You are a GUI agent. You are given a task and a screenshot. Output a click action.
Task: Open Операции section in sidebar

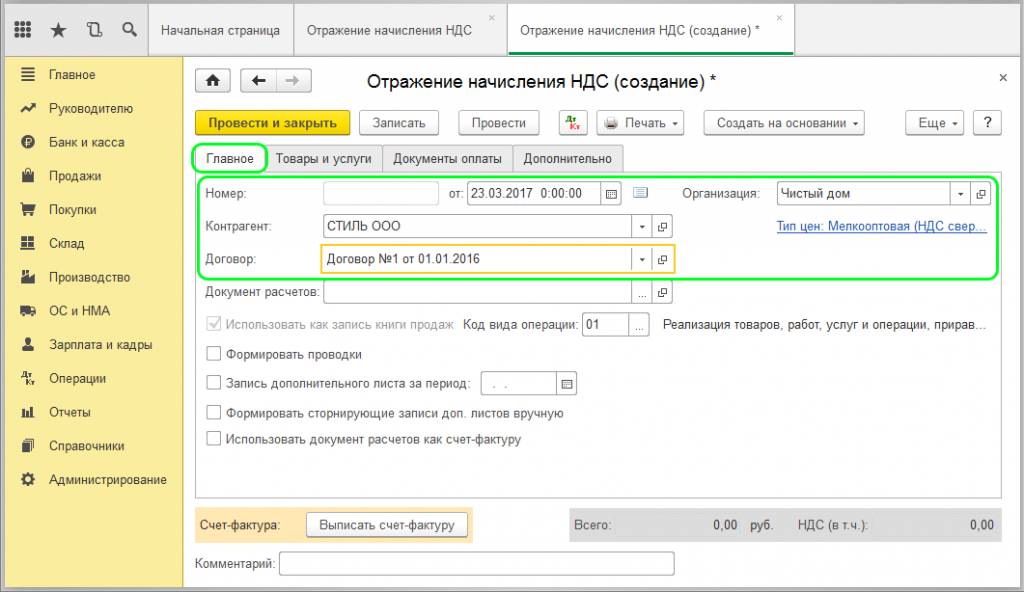coord(77,378)
